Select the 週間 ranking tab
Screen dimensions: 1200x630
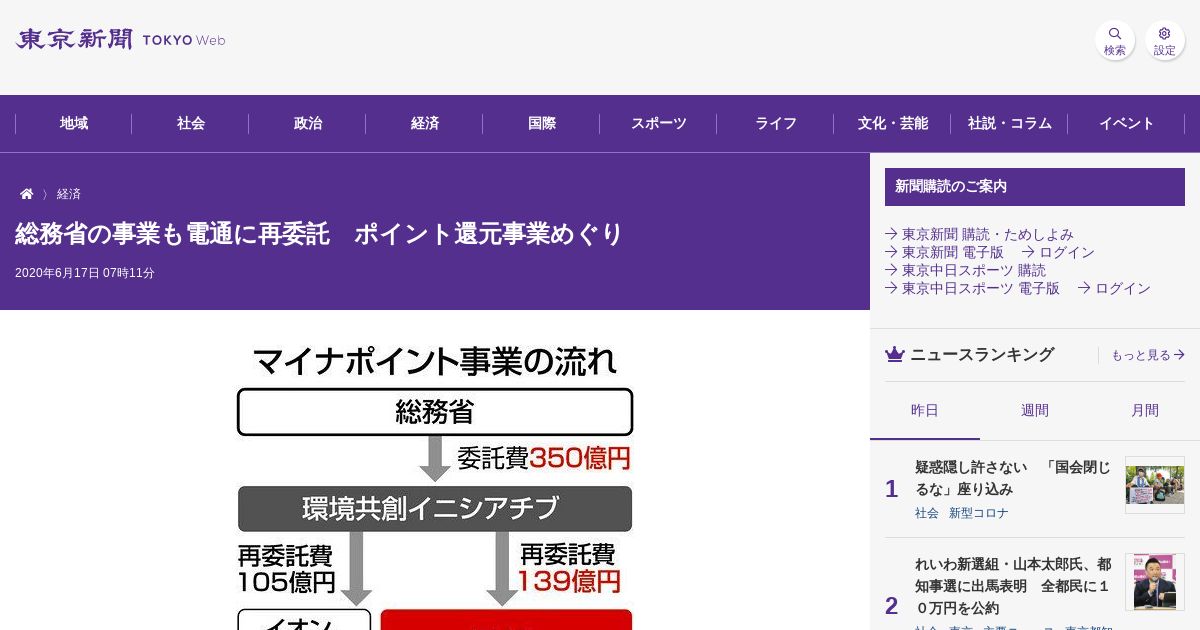tap(1035, 411)
